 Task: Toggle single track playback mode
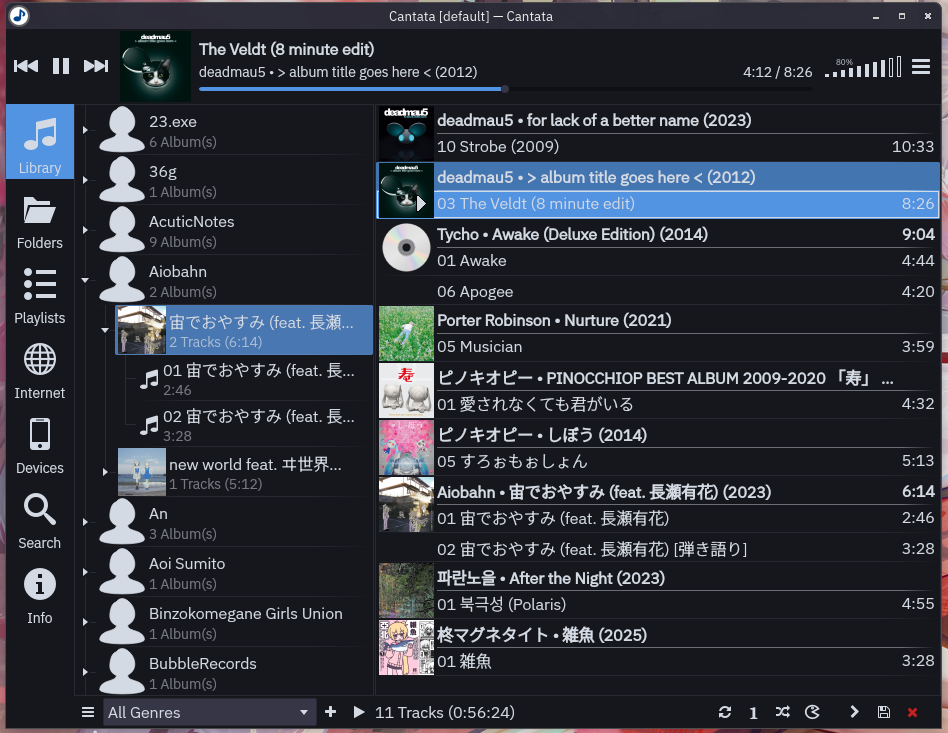point(753,713)
